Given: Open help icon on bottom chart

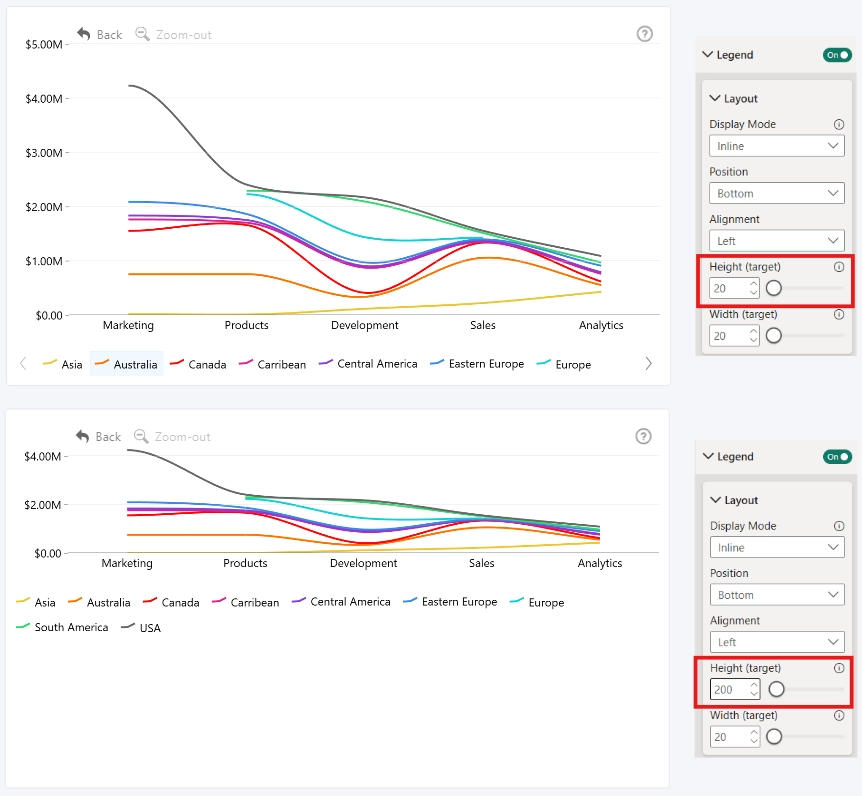Looking at the screenshot, I should [643, 436].
